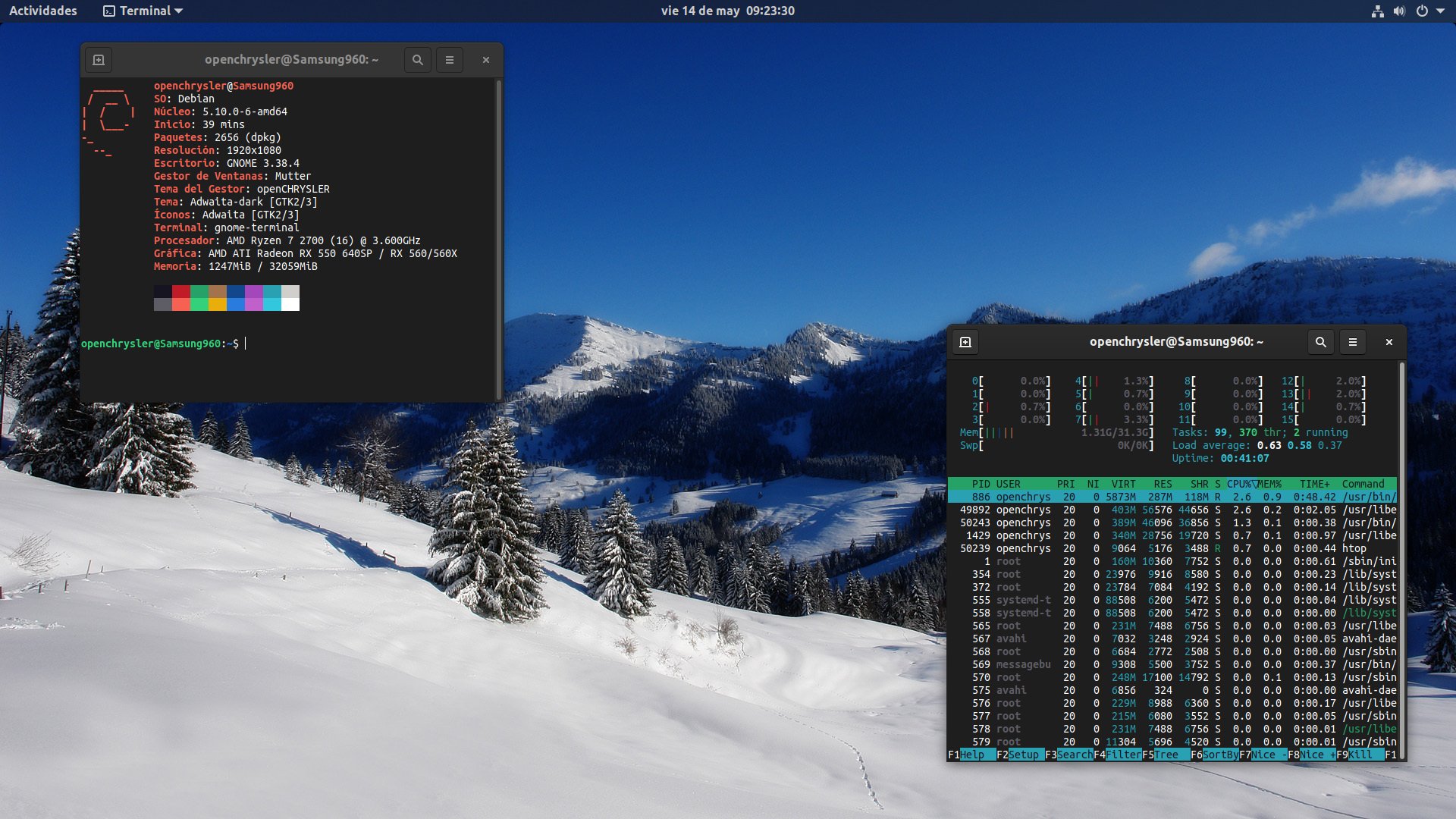Sort htop by the MEM% column header

(1269, 484)
